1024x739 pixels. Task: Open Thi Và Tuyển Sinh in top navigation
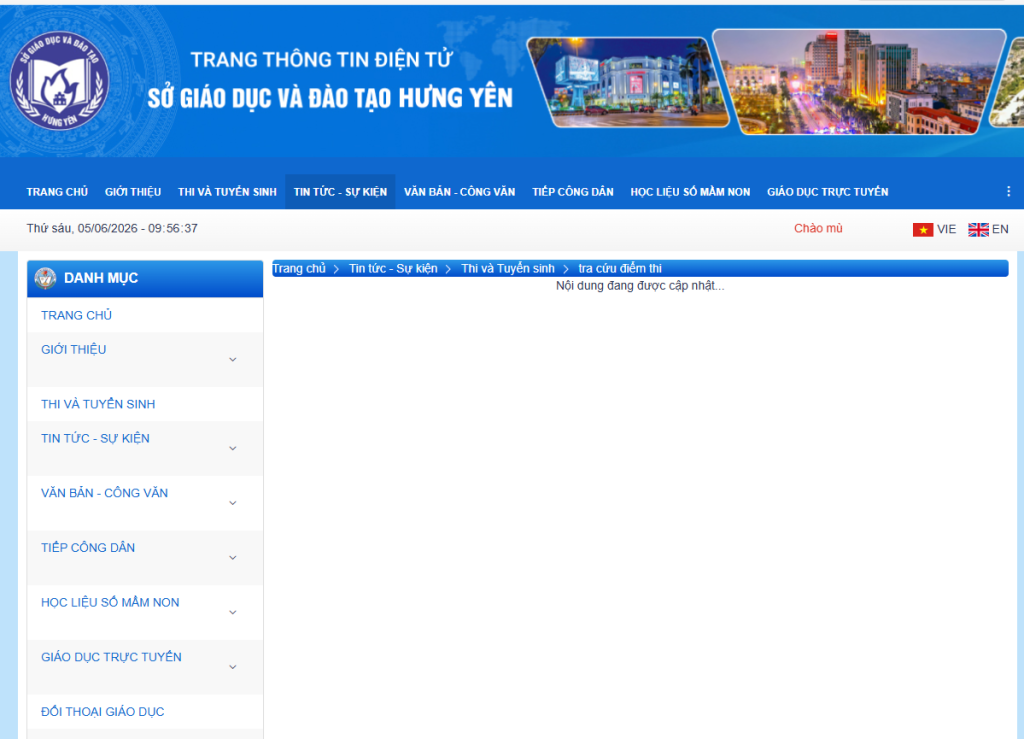(227, 192)
